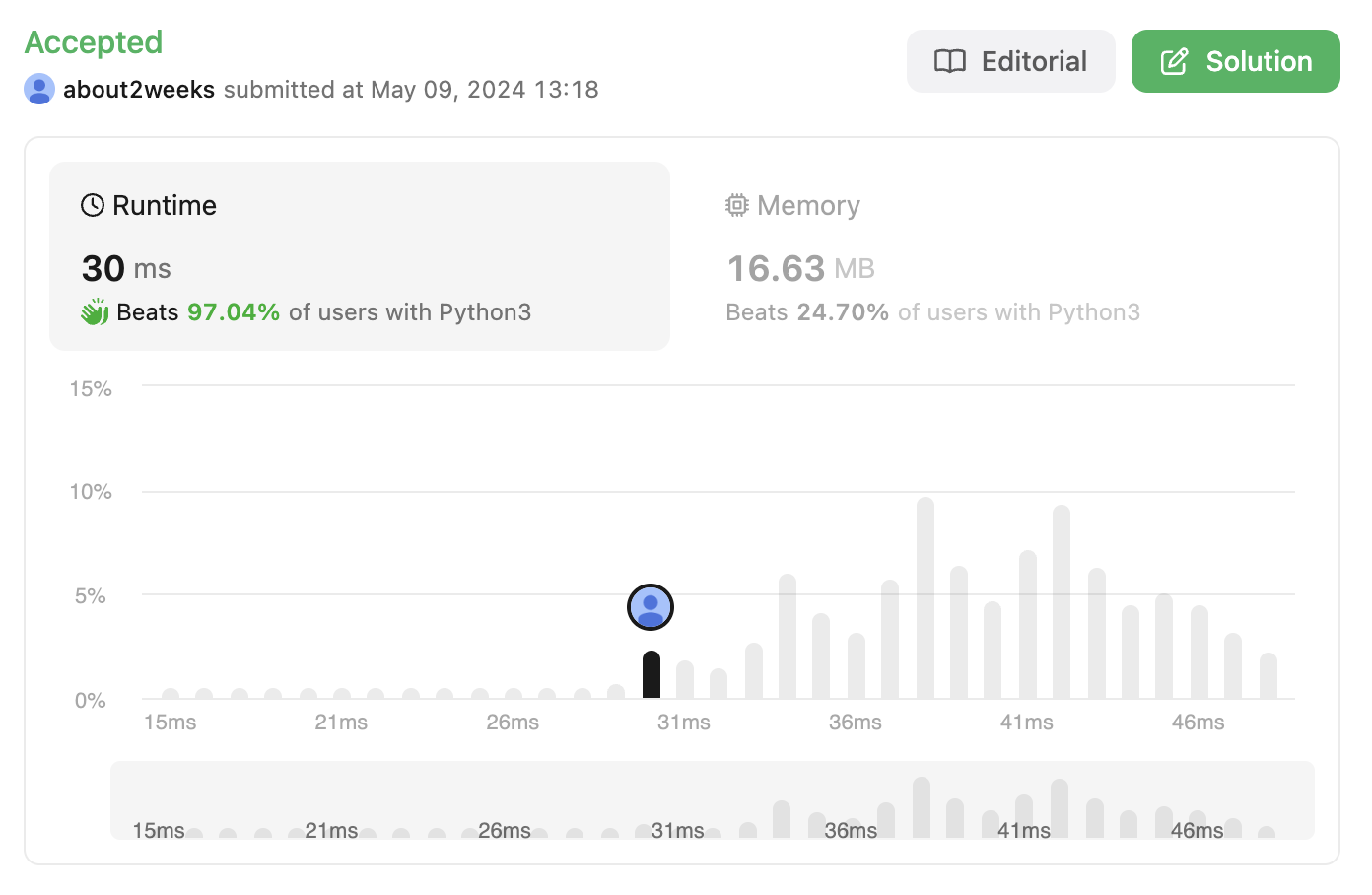The height and width of the screenshot is (895, 1372).
Task: Click the 24.70% memory percentile text
Action: point(843,312)
